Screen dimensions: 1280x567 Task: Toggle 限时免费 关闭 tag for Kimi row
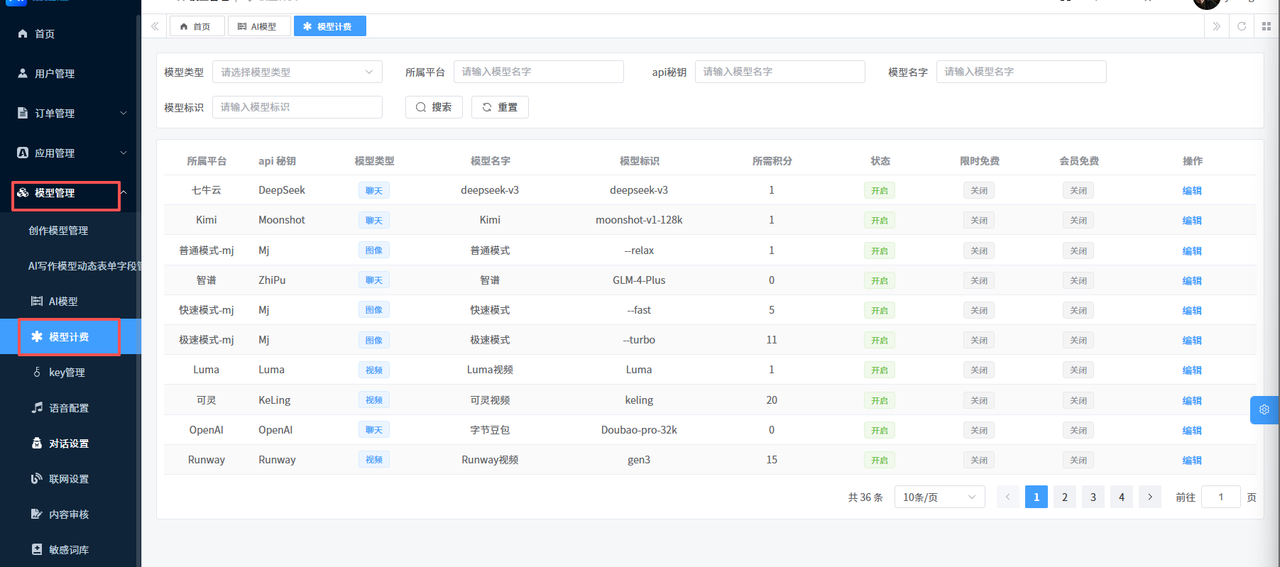978,220
